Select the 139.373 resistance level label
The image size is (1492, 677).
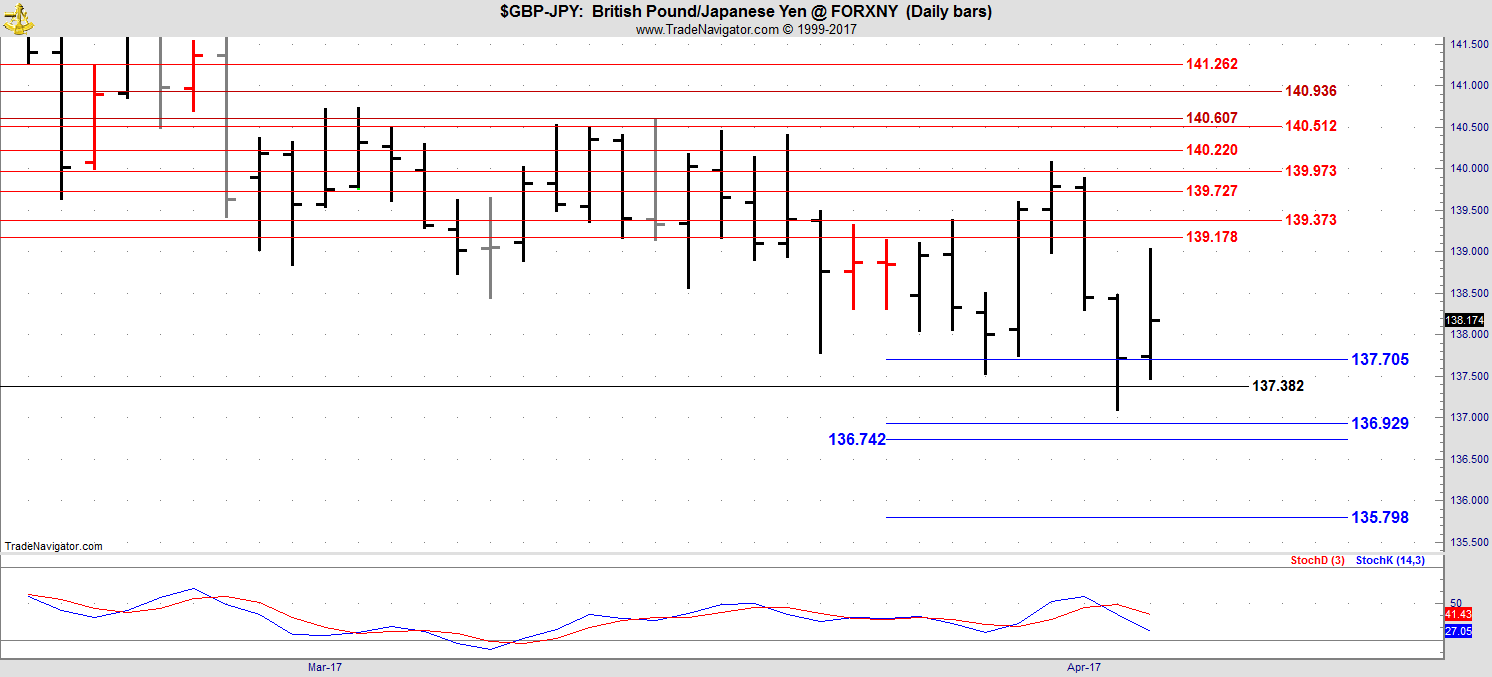tap(1310, 220)
